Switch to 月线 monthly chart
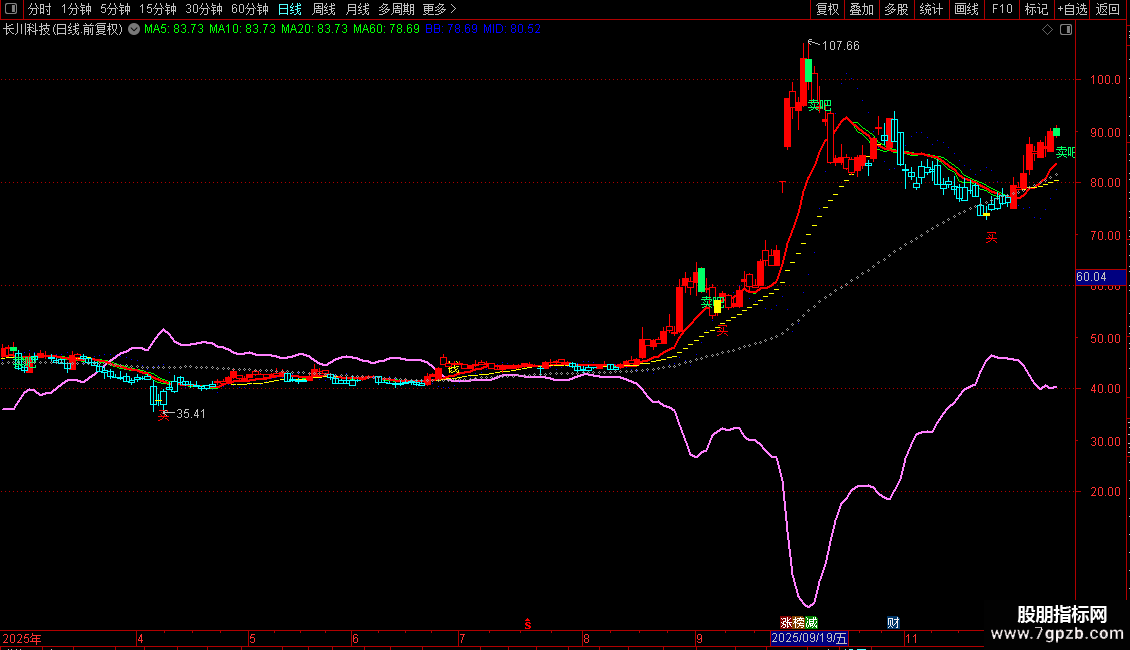Viewport: 1130px width, 650px height. click(x=357, y=9)
